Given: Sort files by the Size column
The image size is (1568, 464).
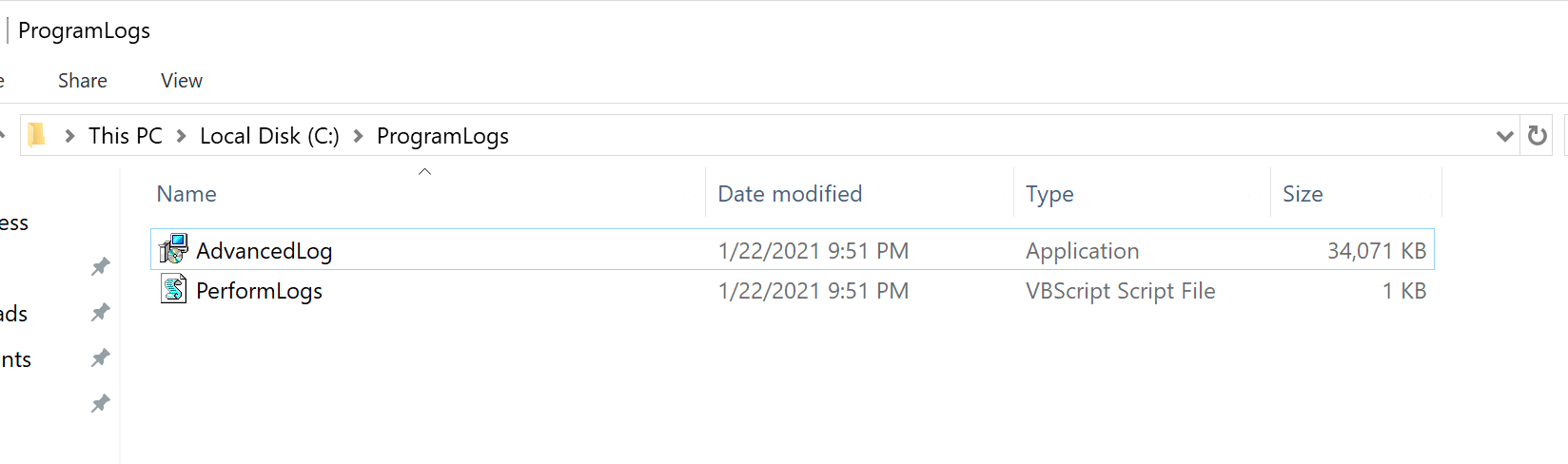Looking at the screenshot, I should 1303,194.
